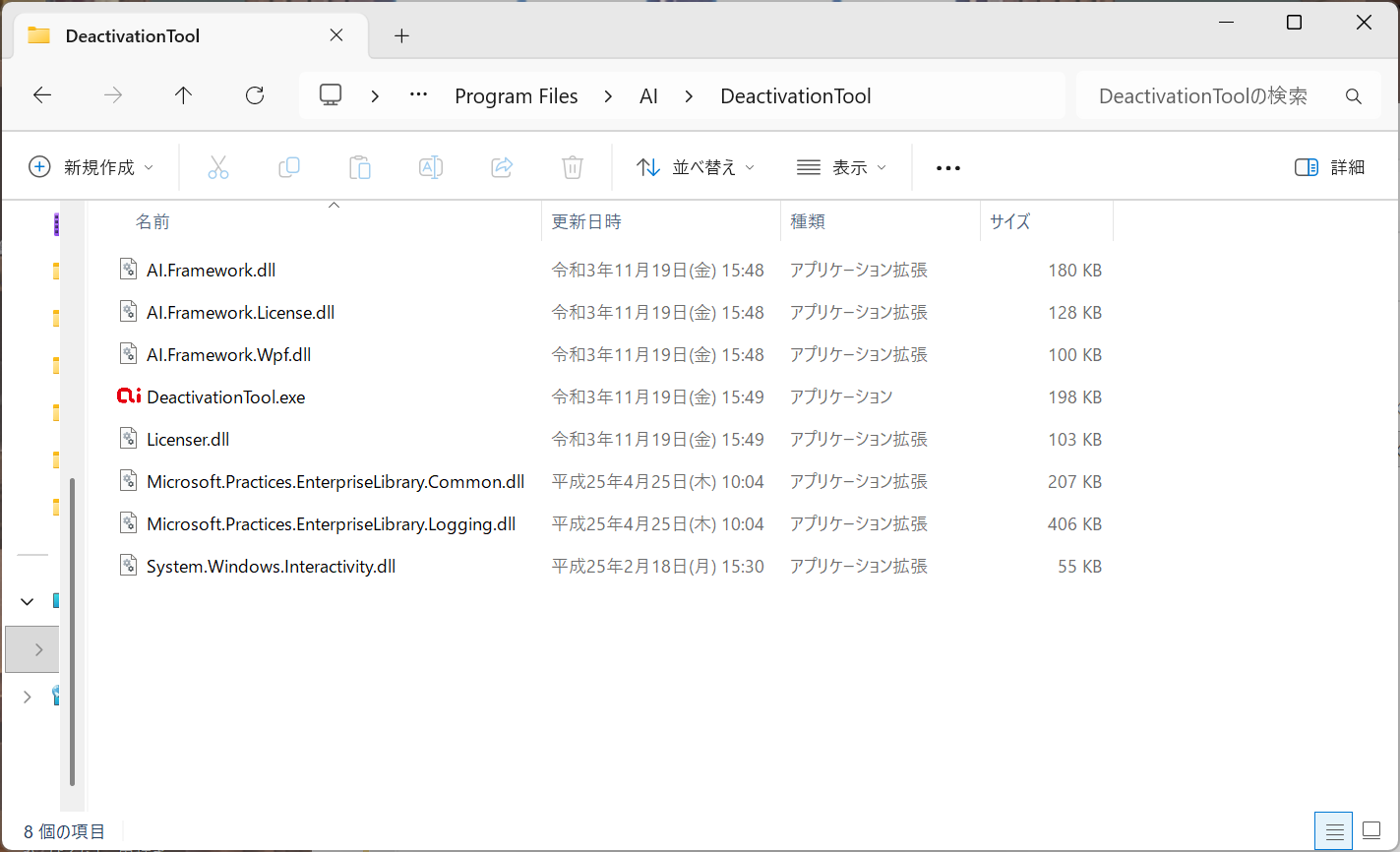The width and height of the screenshot is (1400, 852).
Task: Switch to large thumbnails view in status bar
Action: coord(1371,831)
